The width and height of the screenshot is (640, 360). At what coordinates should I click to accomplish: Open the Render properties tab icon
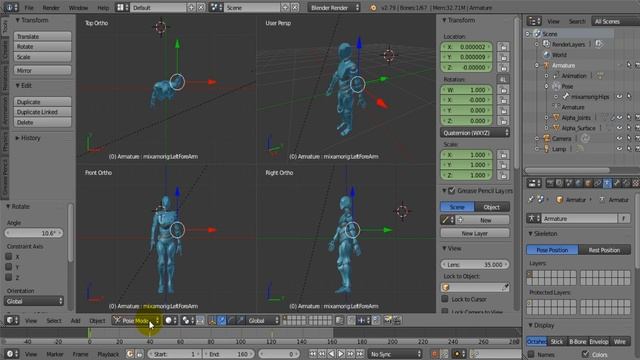pyautogui.click(x=550, y=184)
